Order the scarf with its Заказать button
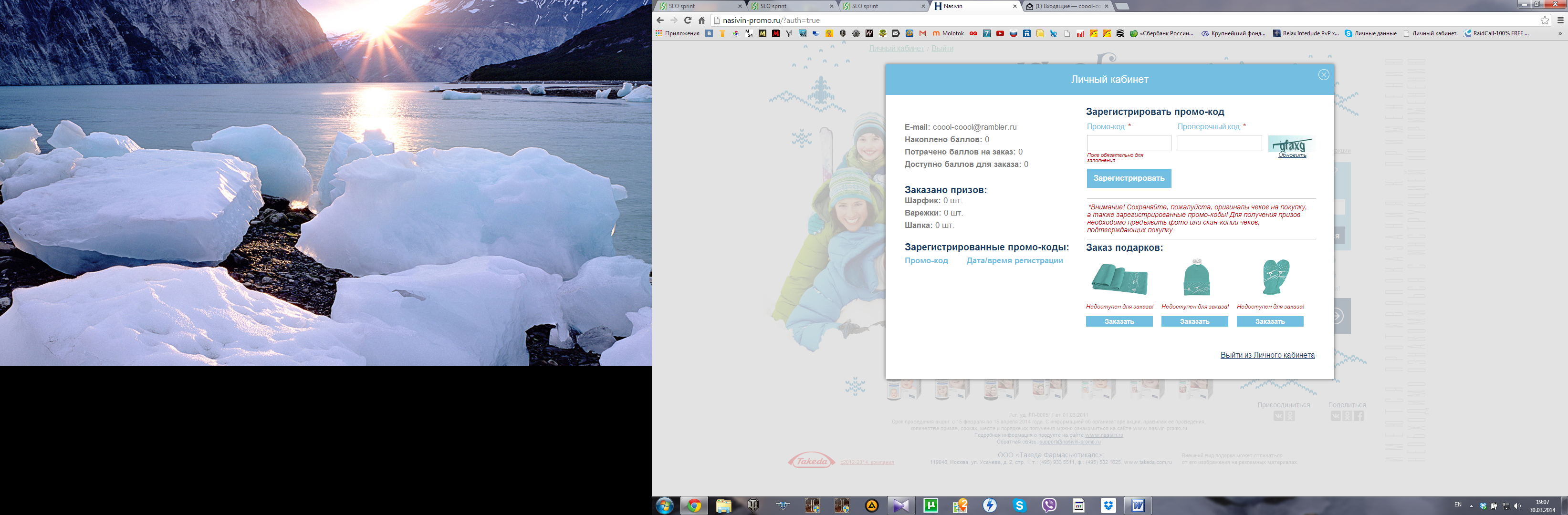This screenshot has height=515, width=1568. tap(1119, 322)
